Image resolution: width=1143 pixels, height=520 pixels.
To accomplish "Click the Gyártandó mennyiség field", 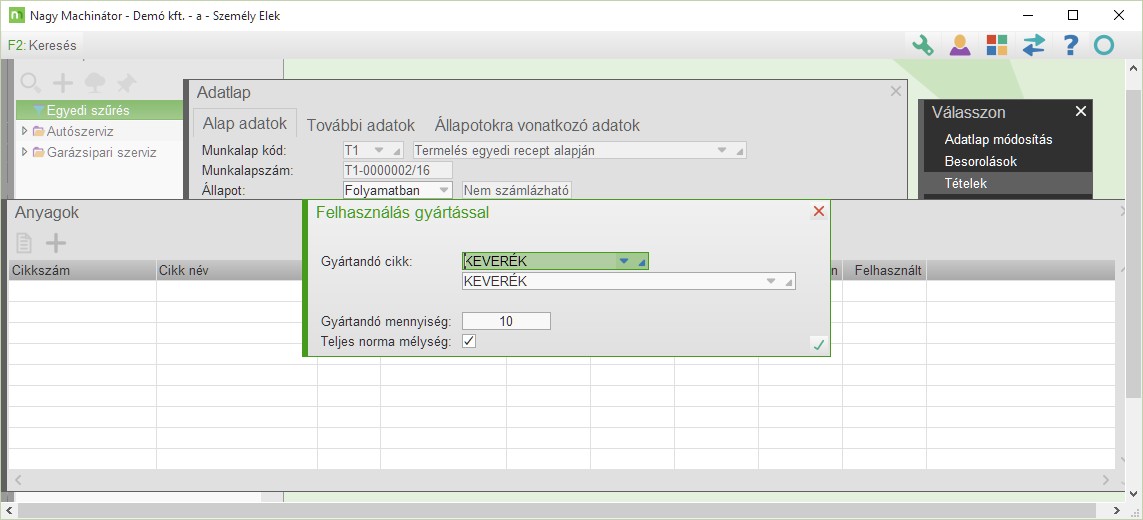I will click(x=507, y=321).
